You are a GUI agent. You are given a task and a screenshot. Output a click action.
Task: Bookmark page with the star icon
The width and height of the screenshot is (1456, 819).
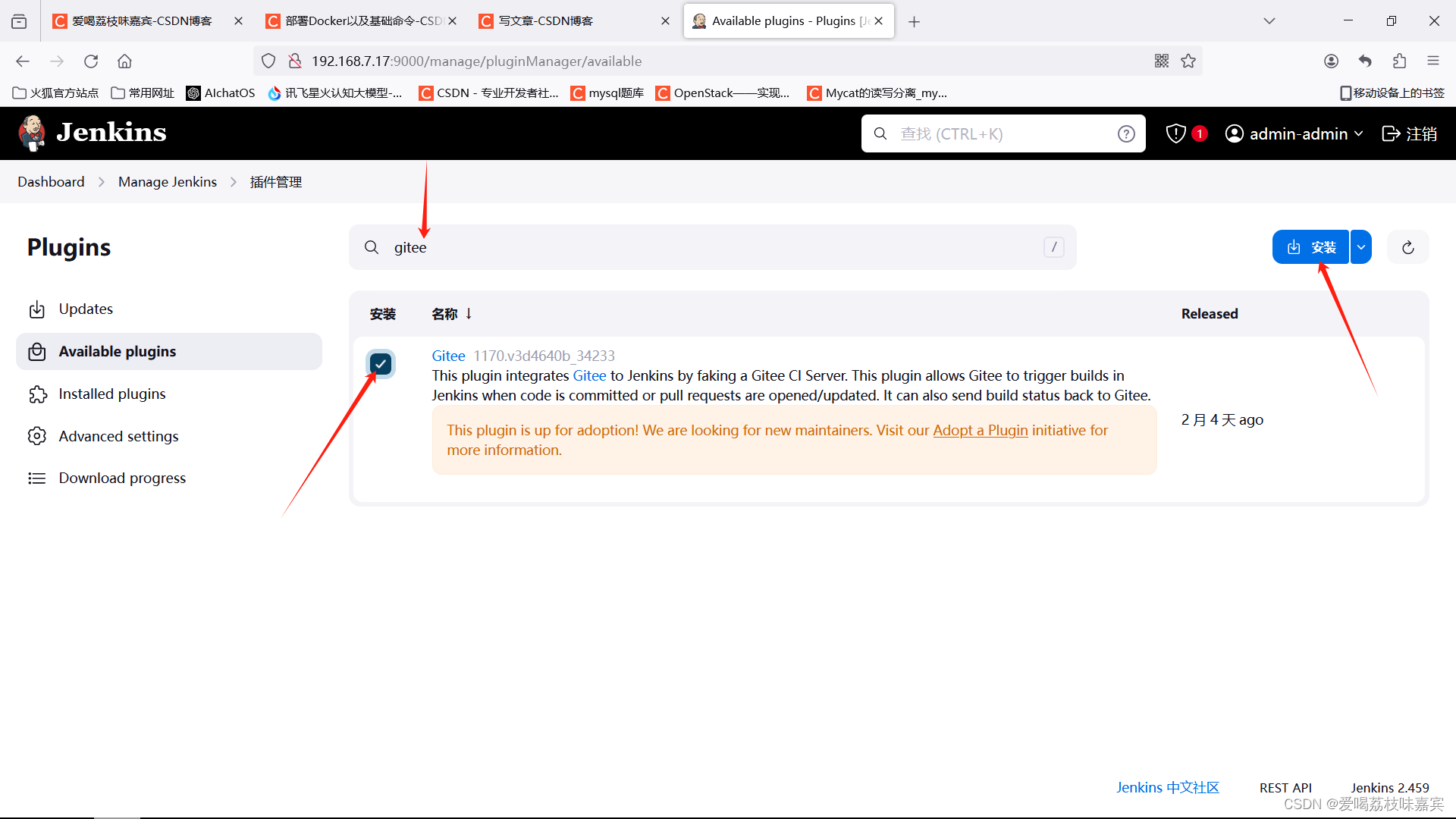tap(1188, 61)
